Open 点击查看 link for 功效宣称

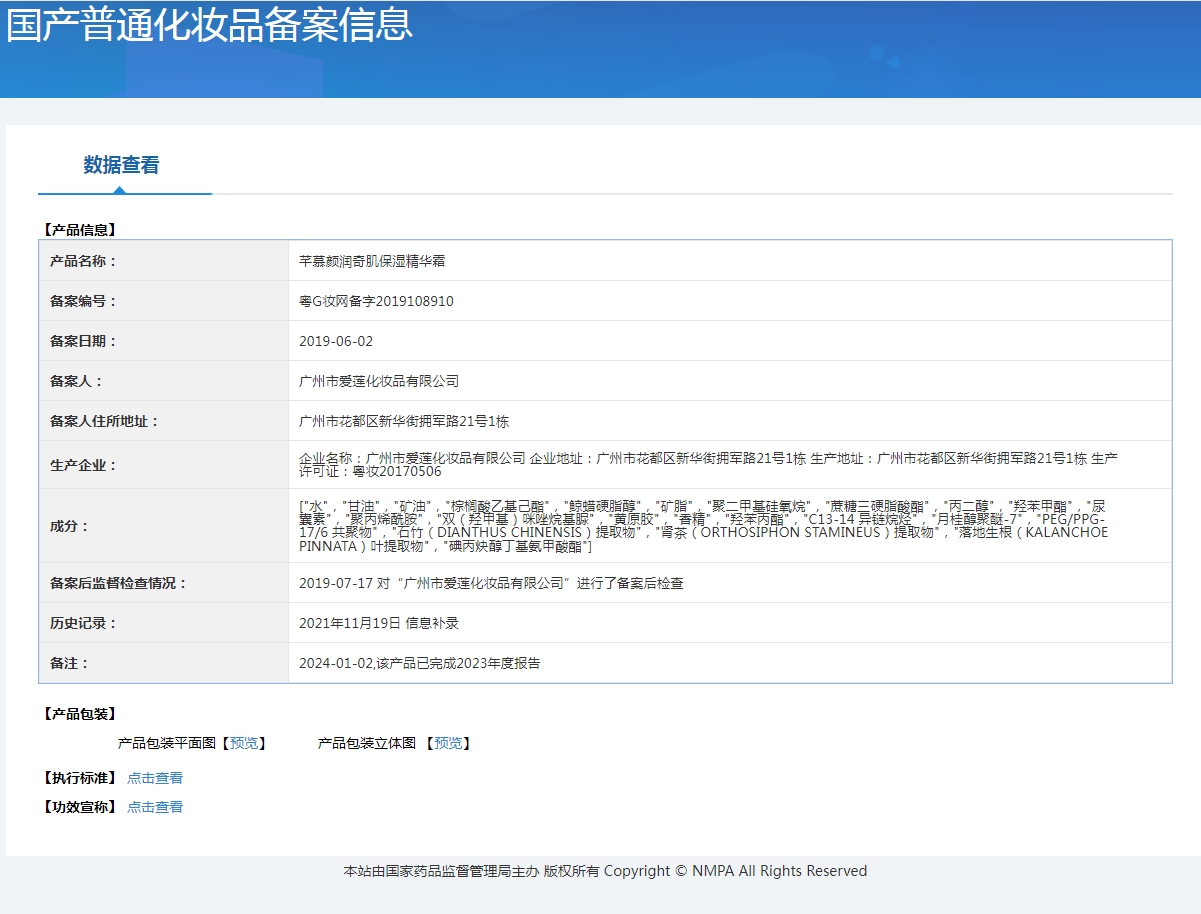click(x=155, y=807)
